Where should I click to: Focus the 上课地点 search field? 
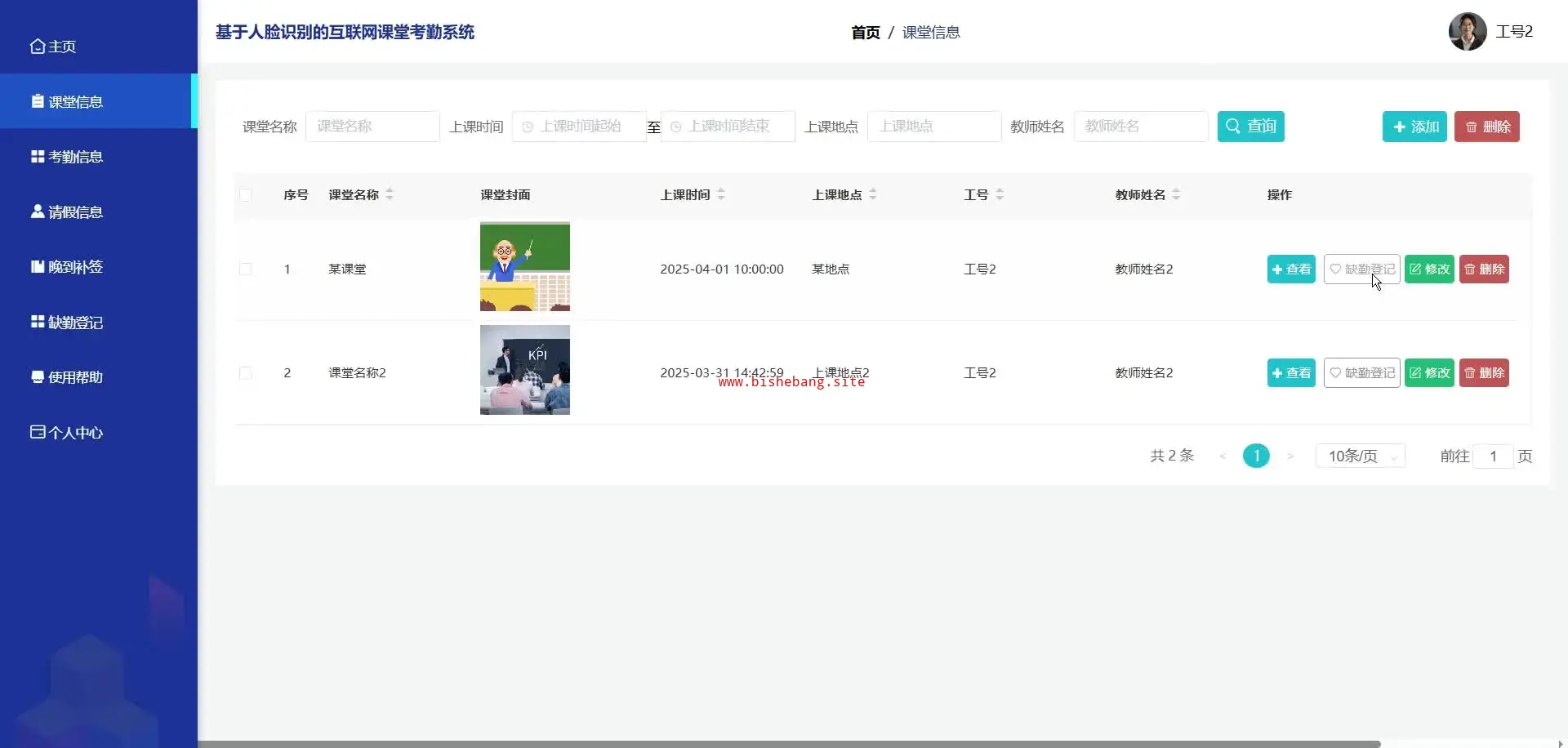tap(934, 127)
